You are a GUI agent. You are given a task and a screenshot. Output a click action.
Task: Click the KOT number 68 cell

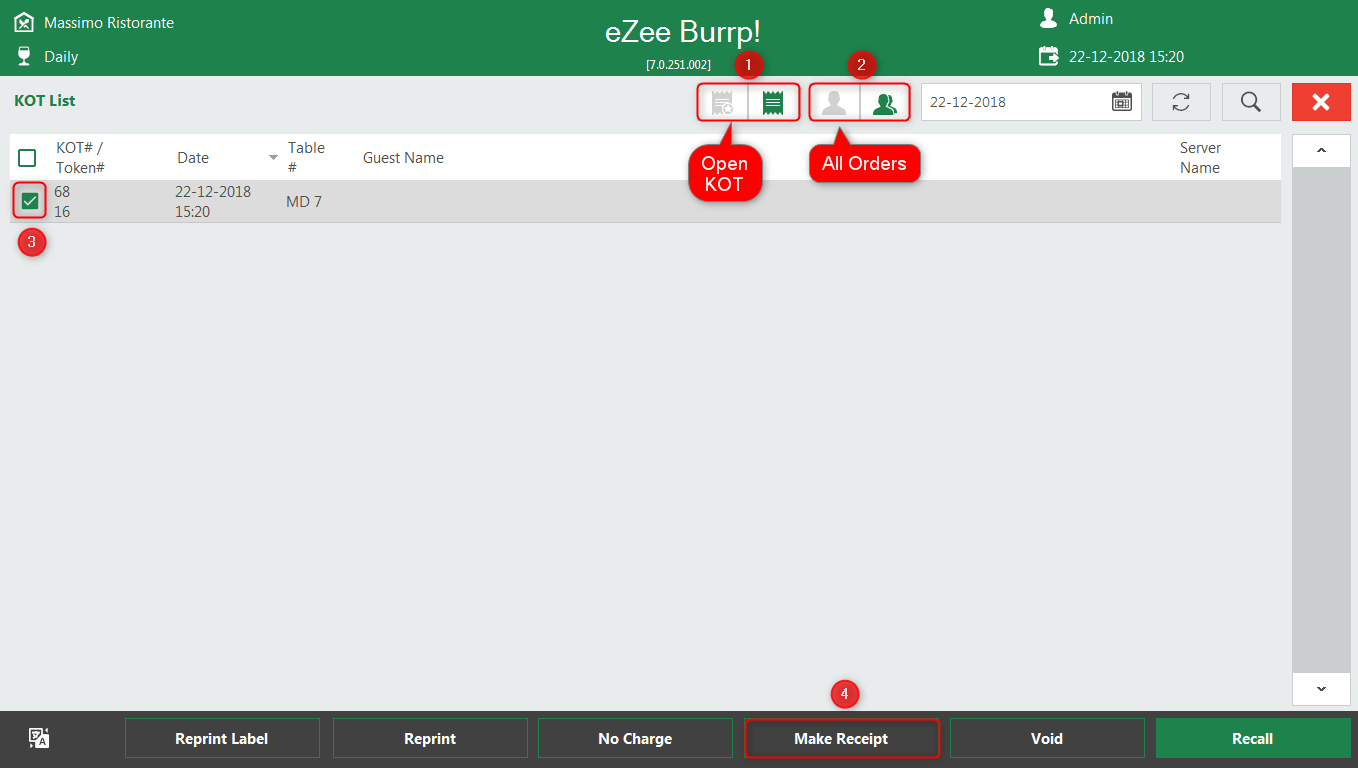click(x=62, y=192)
